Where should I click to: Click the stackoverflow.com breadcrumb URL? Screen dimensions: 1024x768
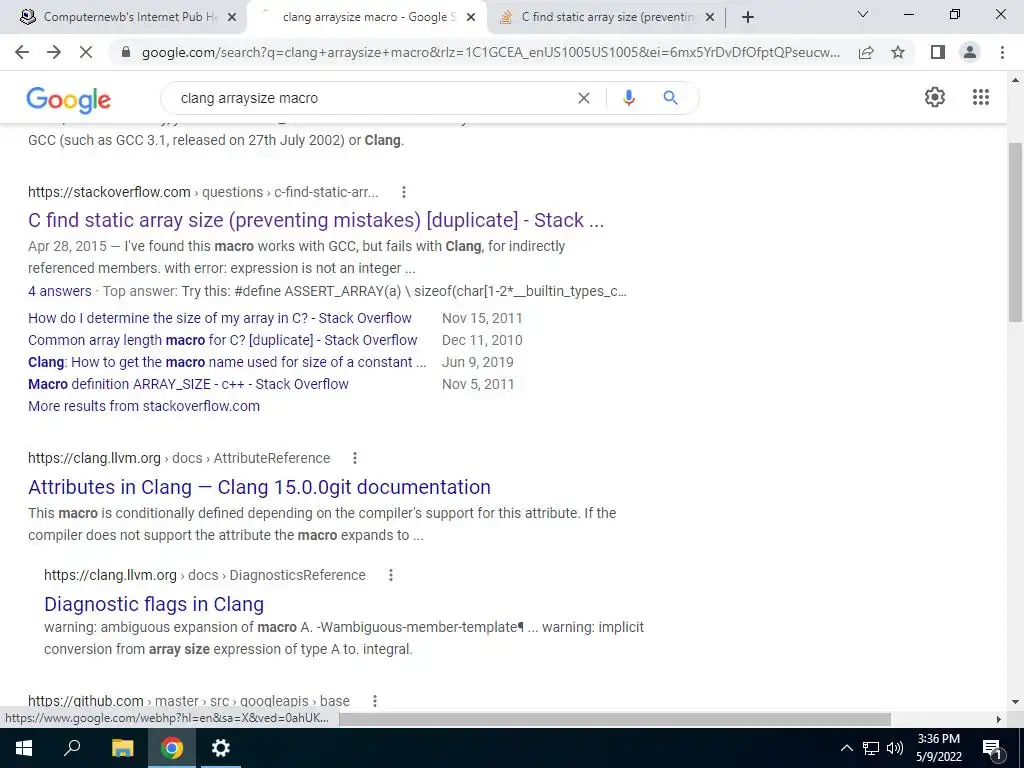point(203,192)
